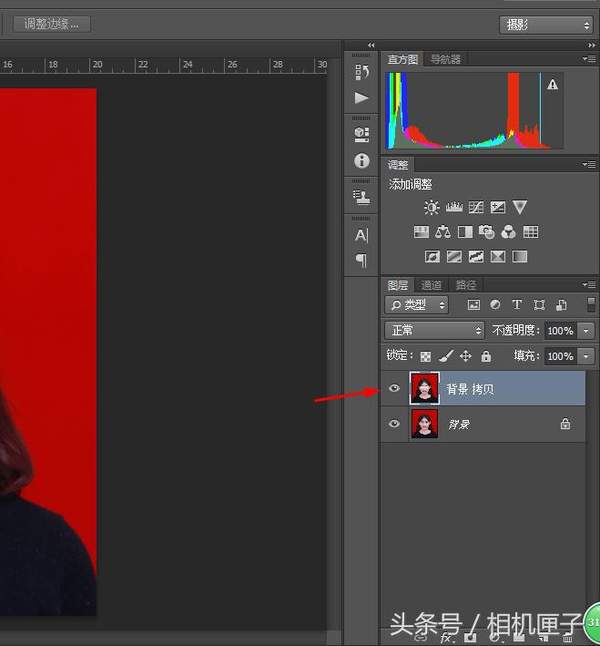
Task: Add a Vibrance adjustment
Action: [520, 207]
